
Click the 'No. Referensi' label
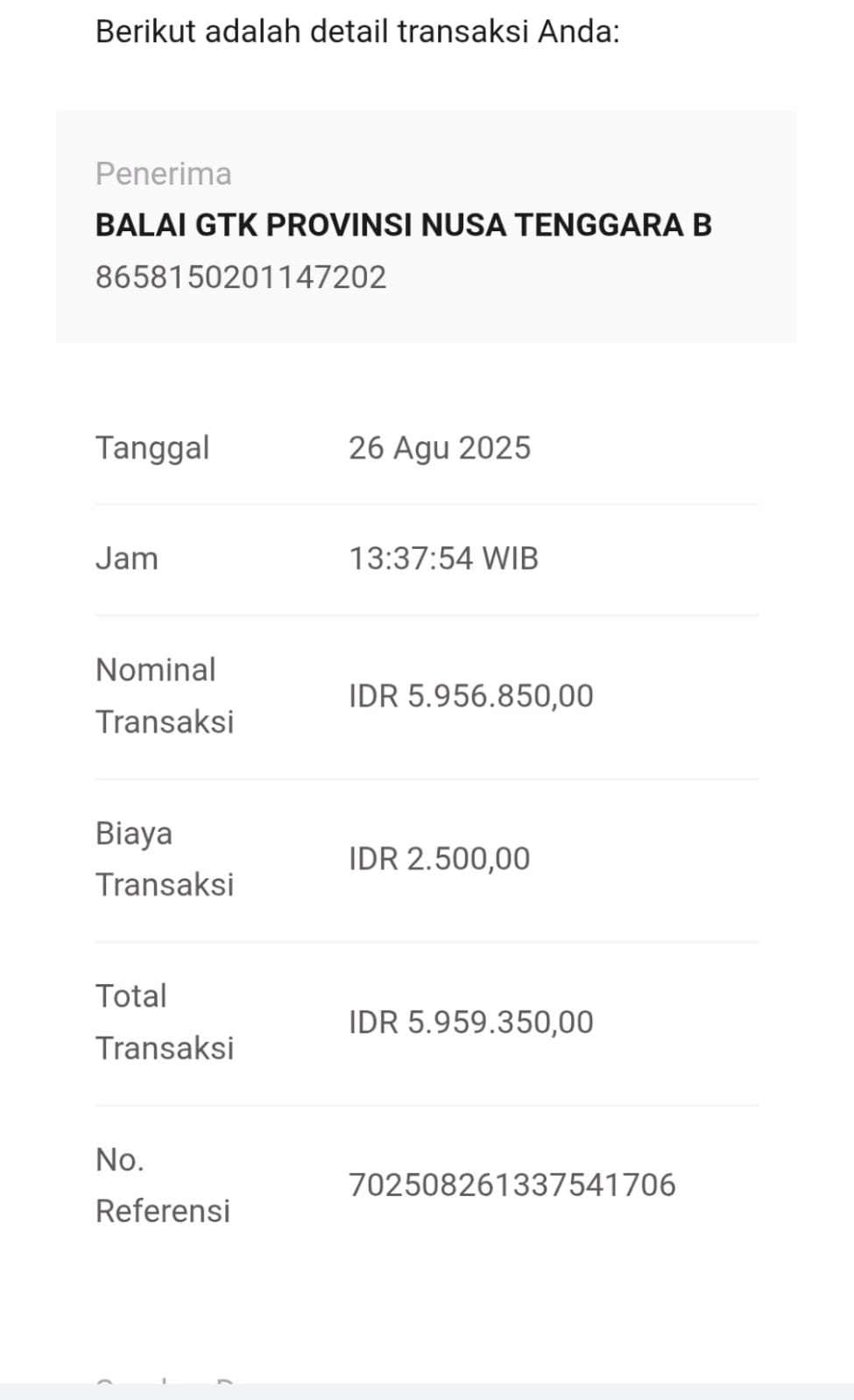pos(163,1185)
